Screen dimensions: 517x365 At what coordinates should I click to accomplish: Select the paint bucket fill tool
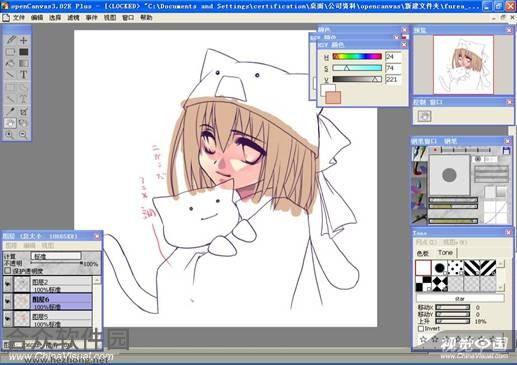pos(10,63)
